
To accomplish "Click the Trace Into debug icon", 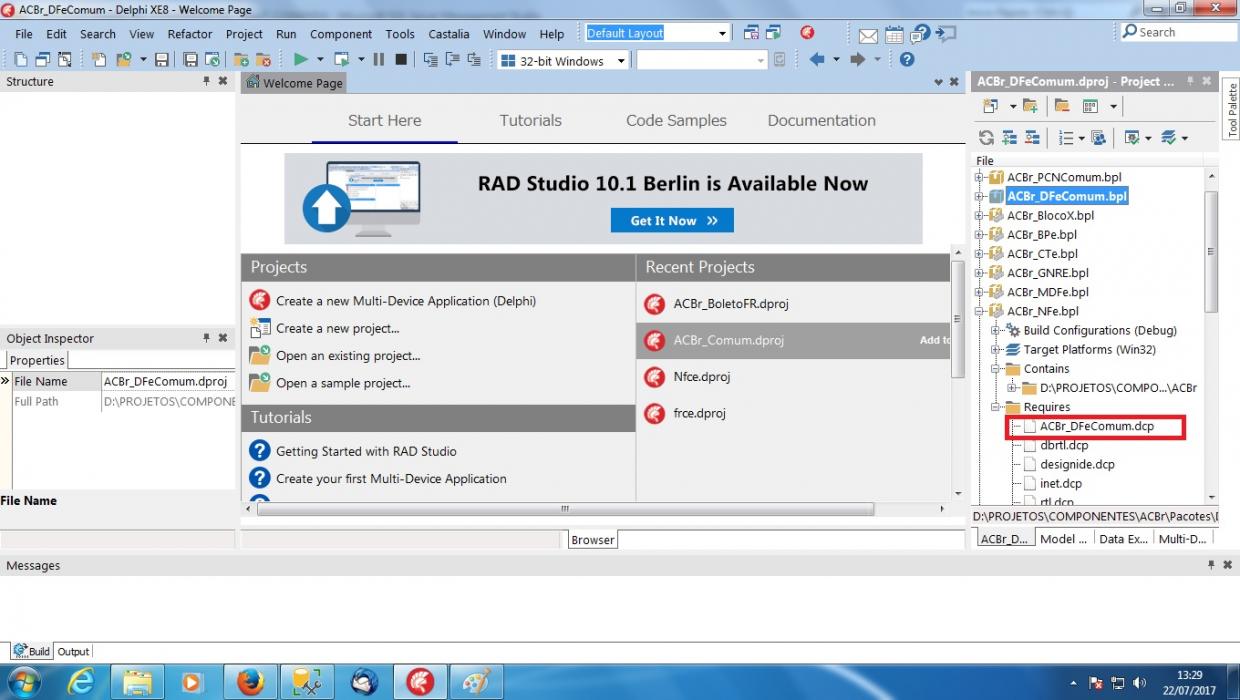I will point(430,60).
